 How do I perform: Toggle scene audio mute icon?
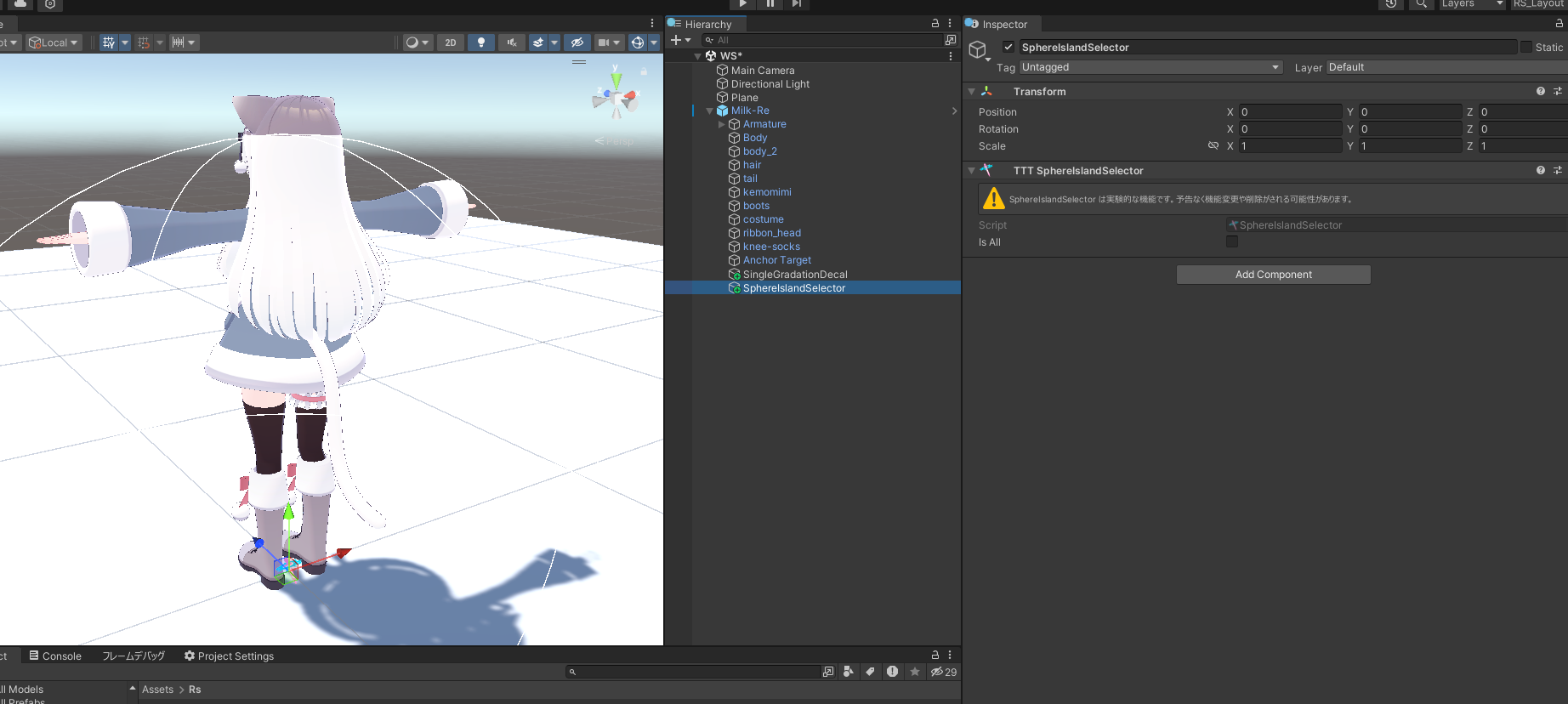(x=512, y=43)
